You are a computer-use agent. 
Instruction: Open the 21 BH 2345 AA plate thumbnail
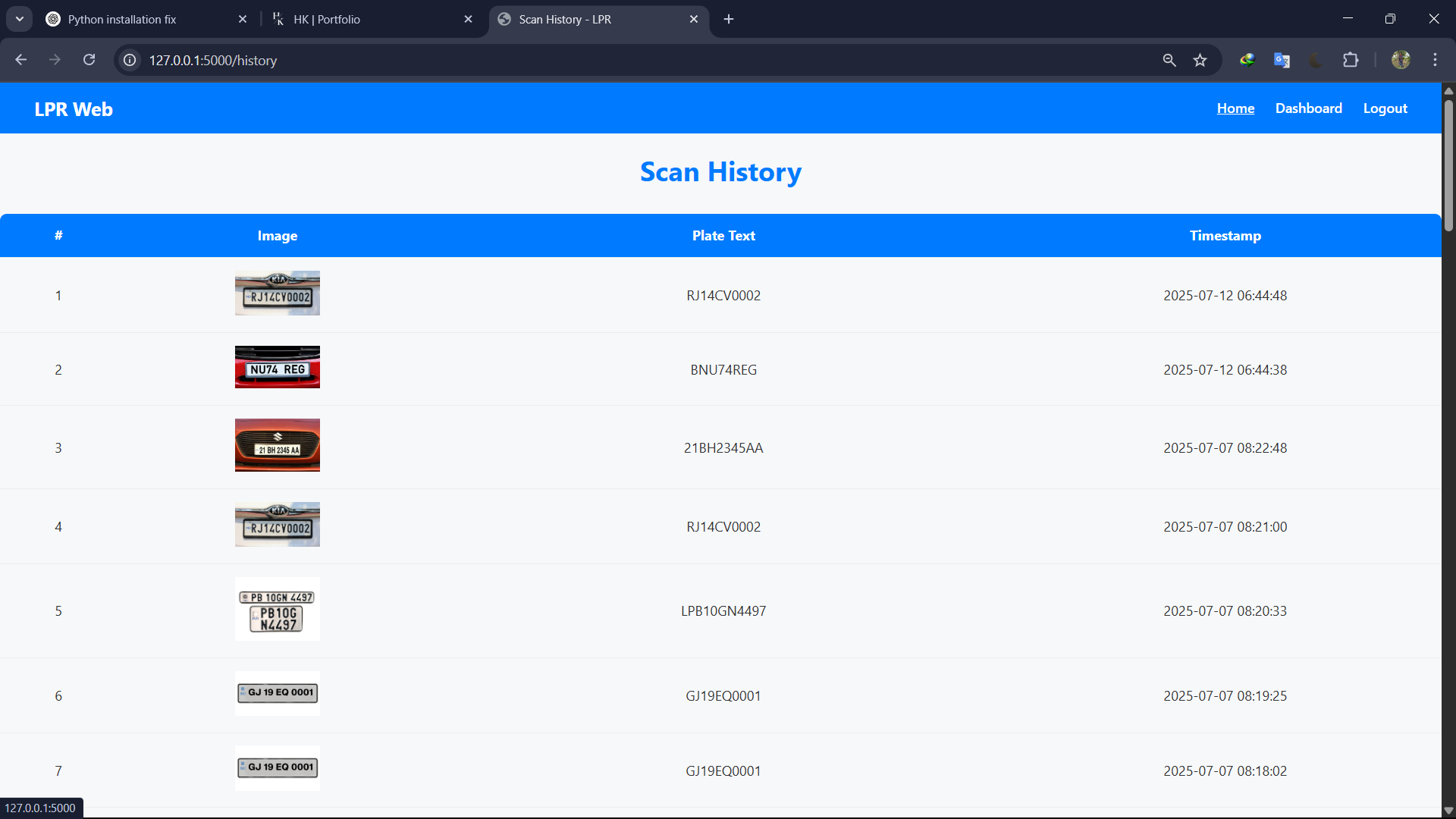278,445
